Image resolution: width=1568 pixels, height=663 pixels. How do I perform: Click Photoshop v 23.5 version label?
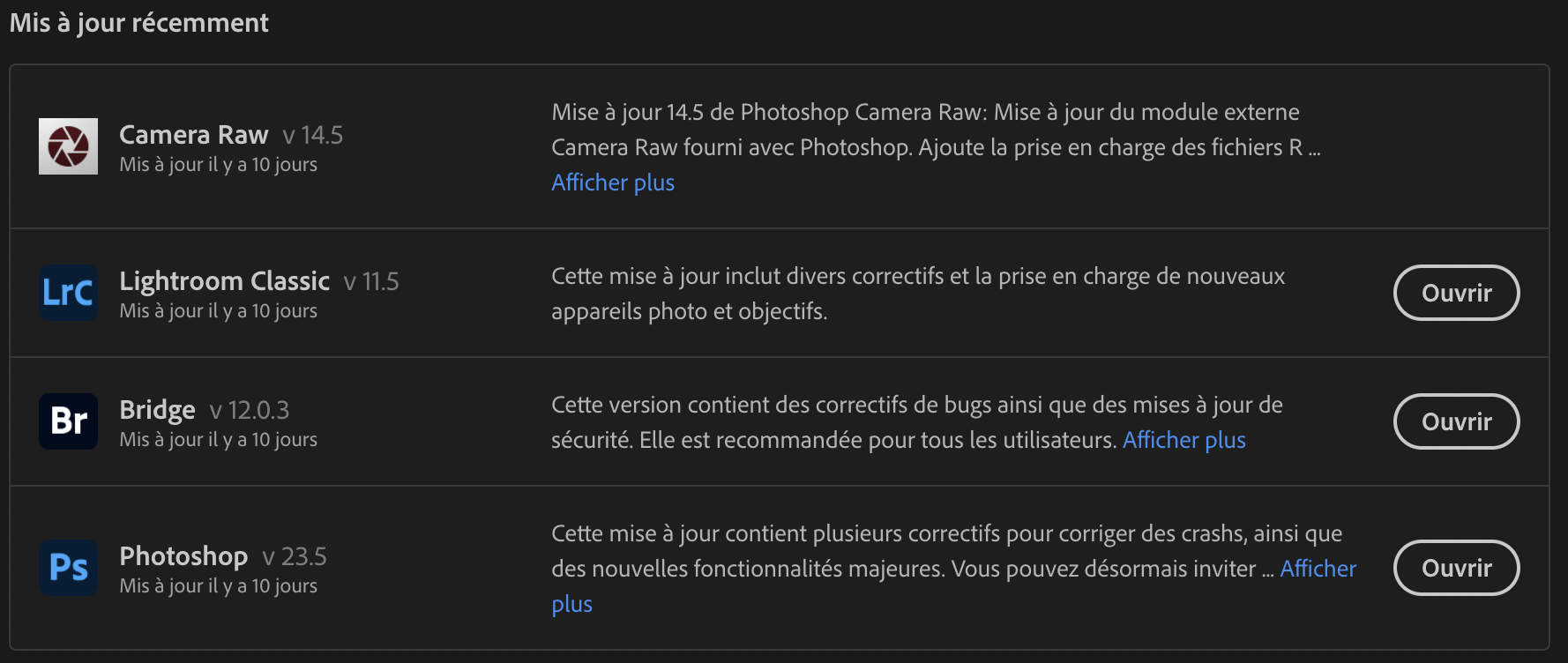295,557
